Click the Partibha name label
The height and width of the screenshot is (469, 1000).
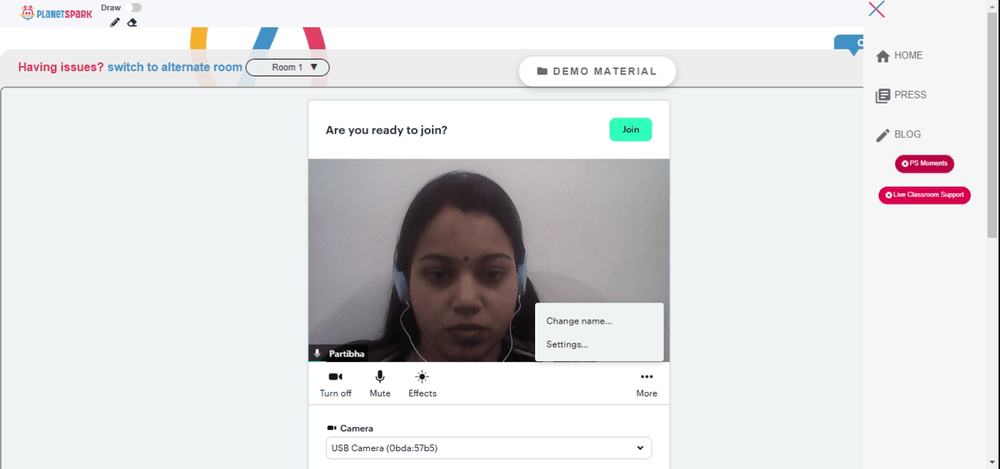point(347,354)
